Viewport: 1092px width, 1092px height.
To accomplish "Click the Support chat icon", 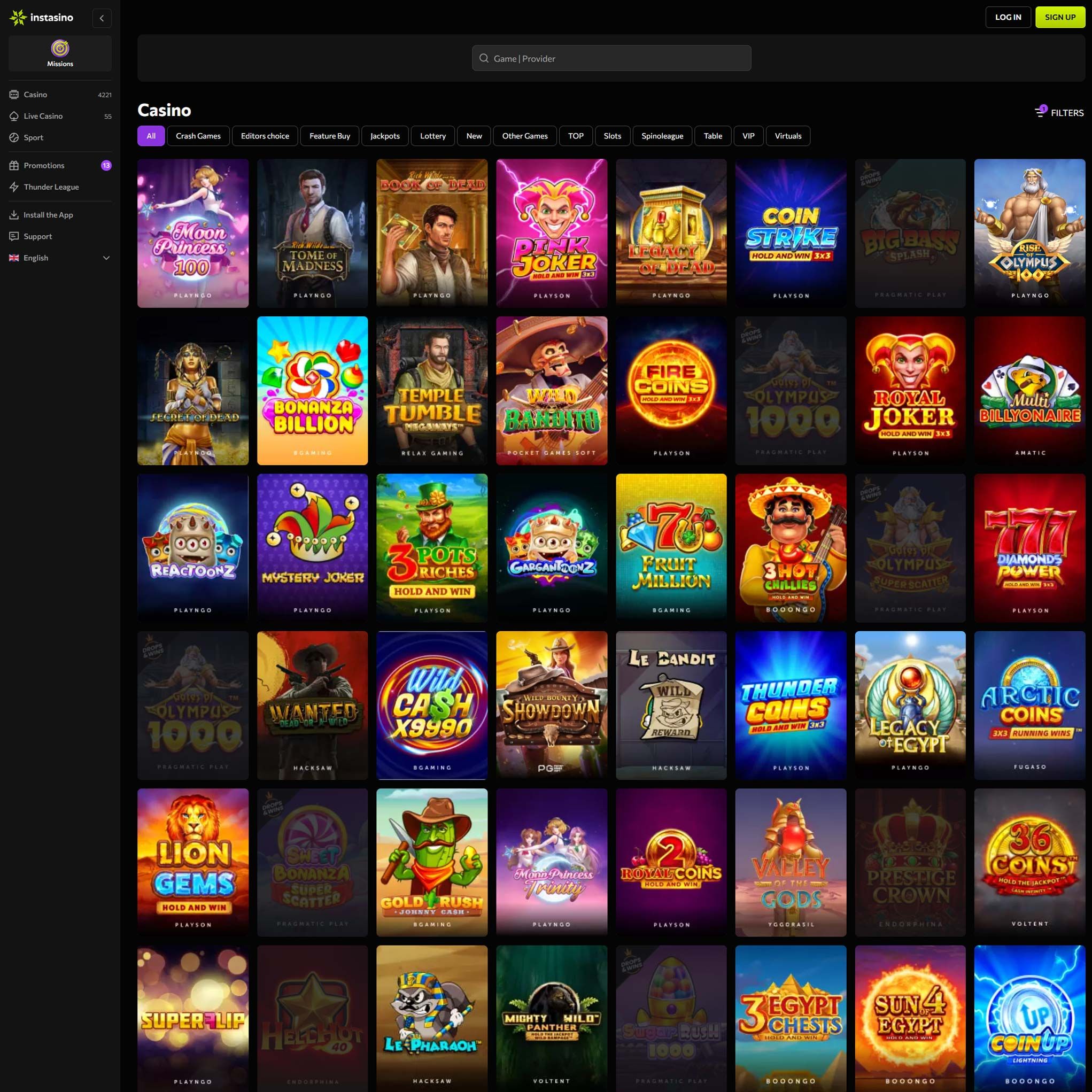I will point(14,236).
